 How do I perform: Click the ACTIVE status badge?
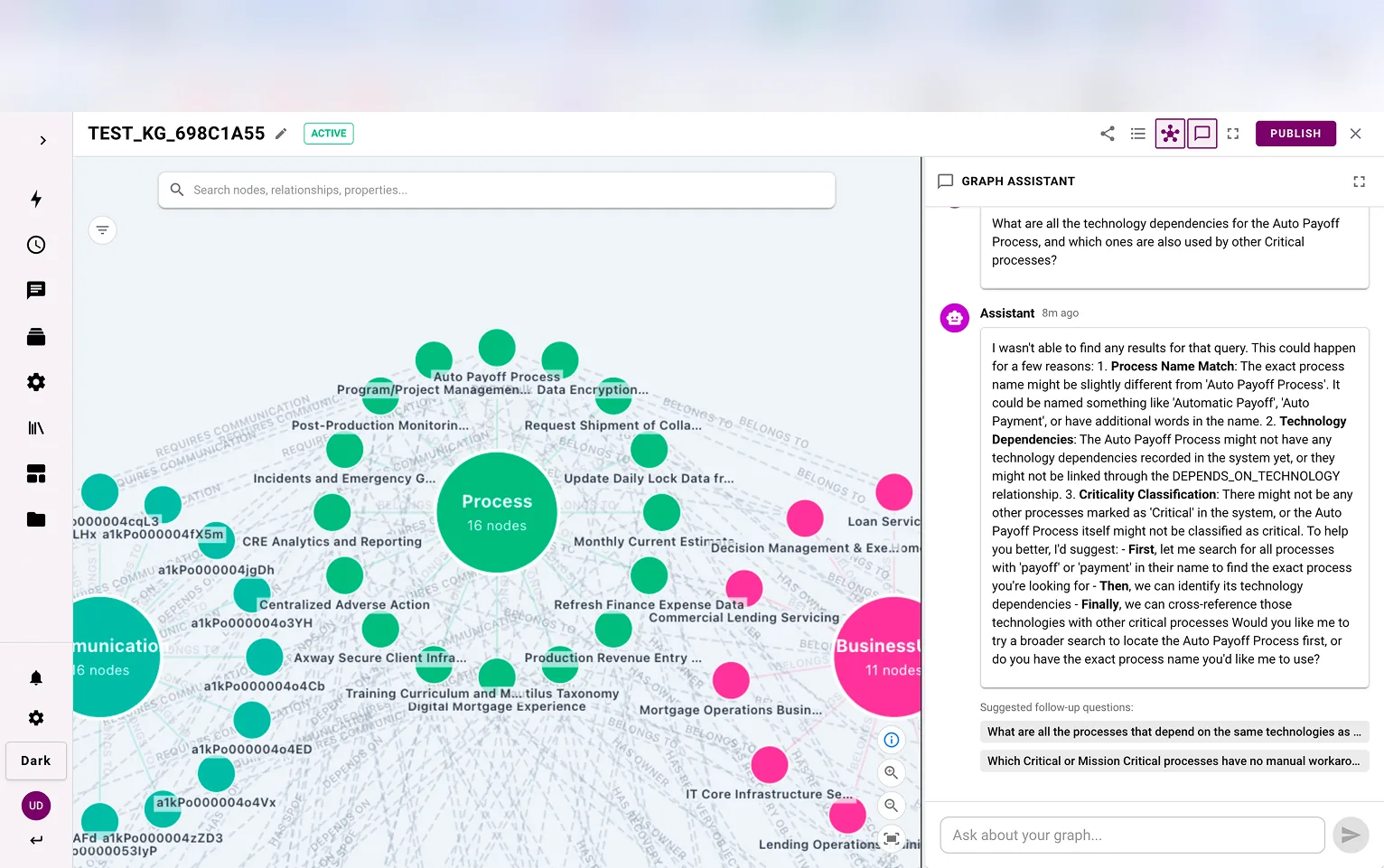click(x=329, y=134)
